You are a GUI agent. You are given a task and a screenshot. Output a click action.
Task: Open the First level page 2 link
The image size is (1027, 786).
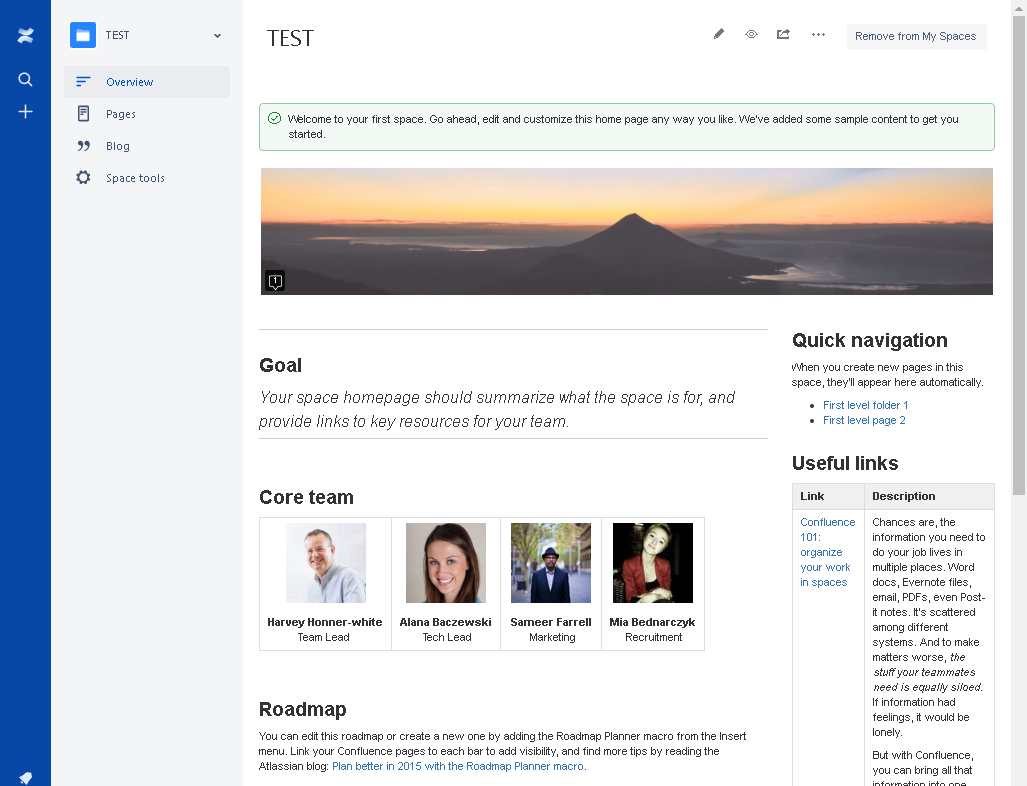point(864,420)
